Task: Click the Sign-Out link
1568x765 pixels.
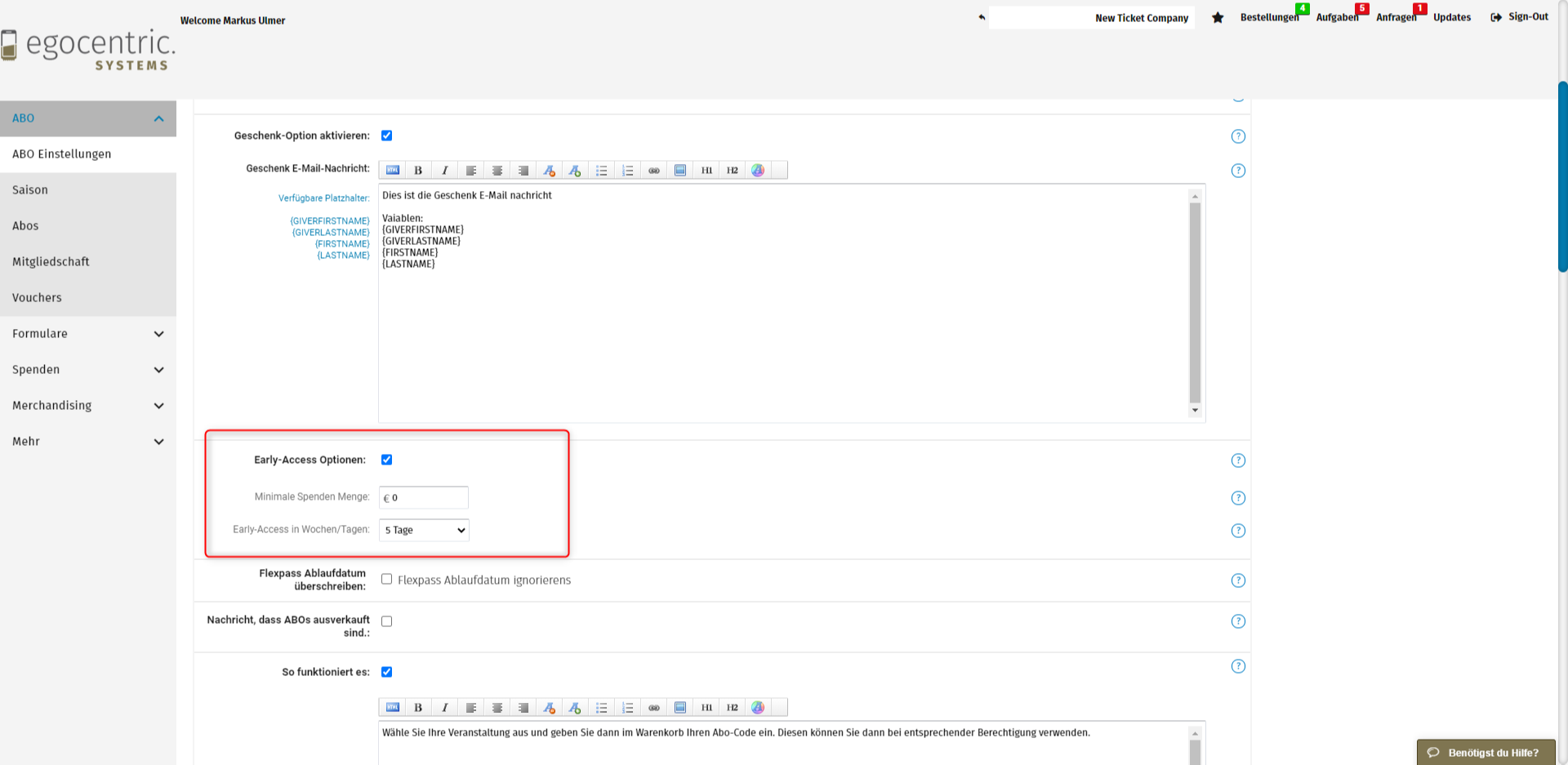Action: click(1520, 17)
